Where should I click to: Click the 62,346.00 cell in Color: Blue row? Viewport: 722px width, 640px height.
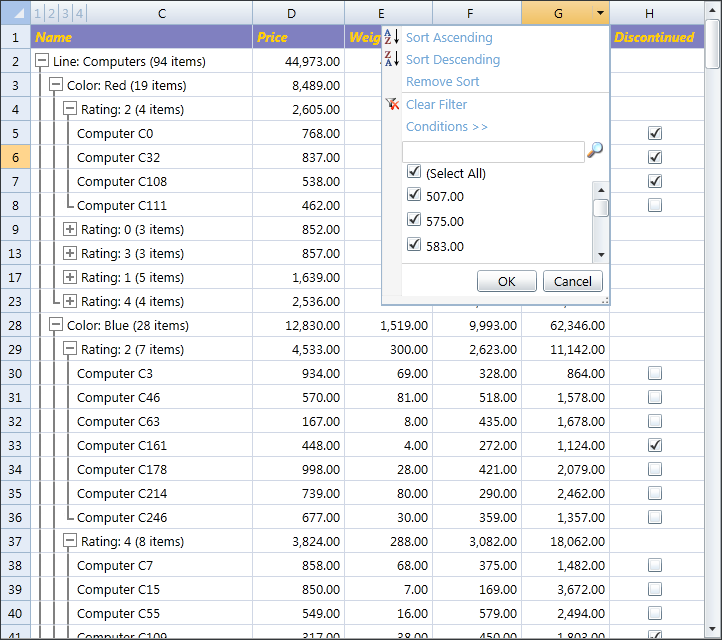pyautogui.click(x=565, y=326)
